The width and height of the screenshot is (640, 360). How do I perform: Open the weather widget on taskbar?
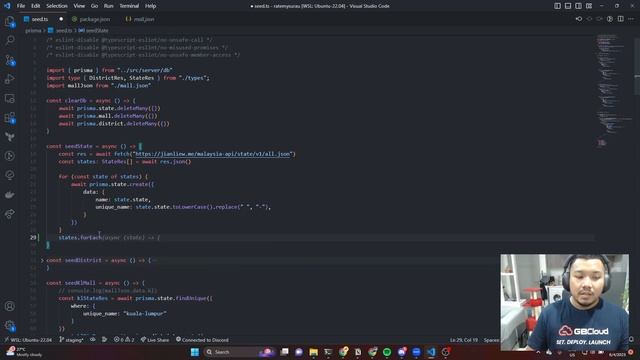24,352
